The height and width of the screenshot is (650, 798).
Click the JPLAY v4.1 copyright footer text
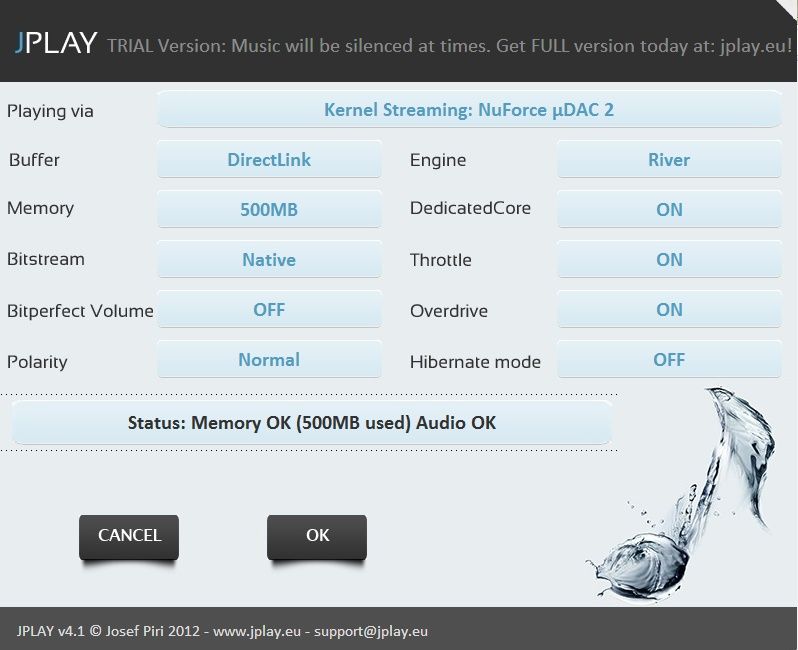click(x=222, y=631)
